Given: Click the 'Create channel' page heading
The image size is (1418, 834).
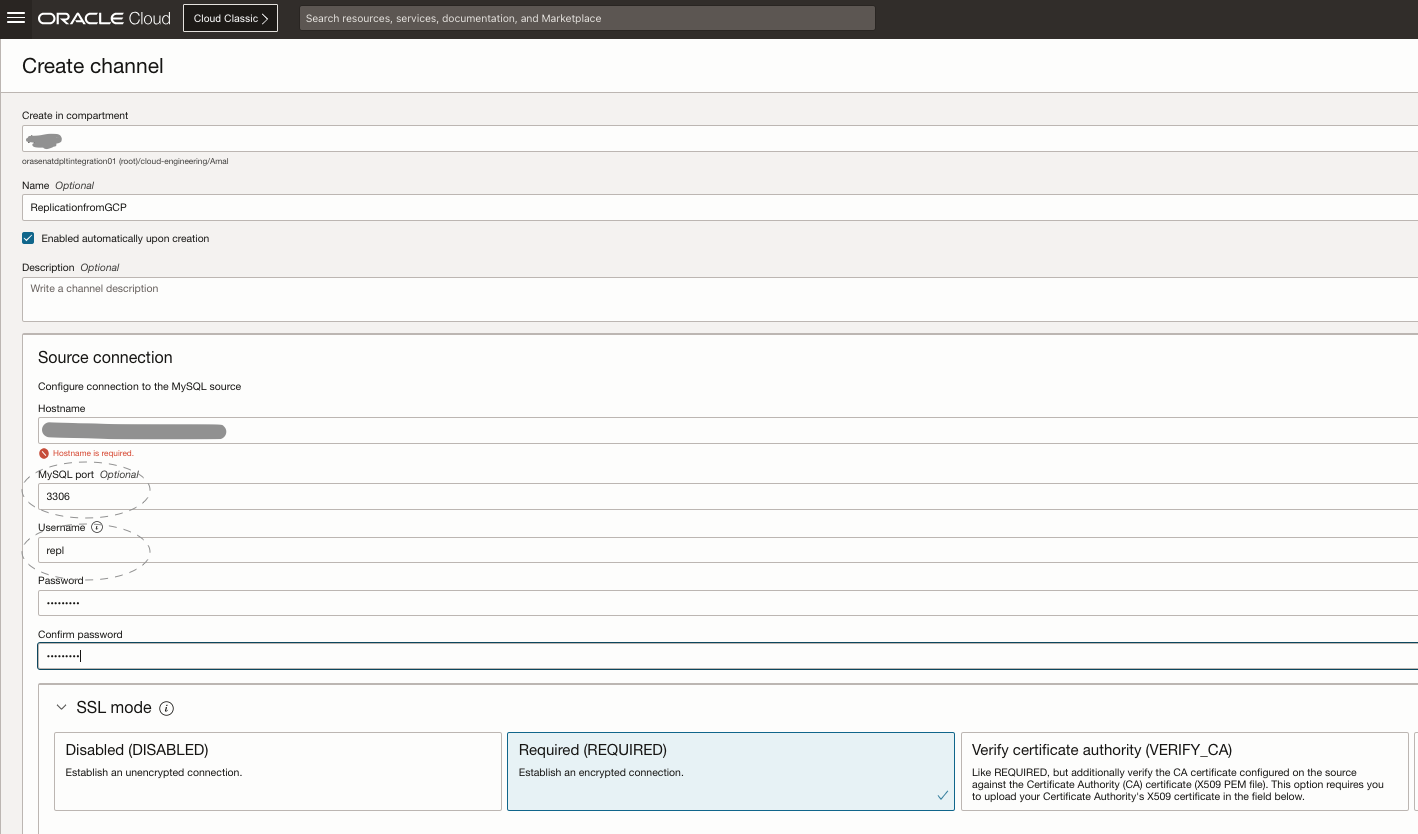Looking at the screenshot, I should [93, 66].
